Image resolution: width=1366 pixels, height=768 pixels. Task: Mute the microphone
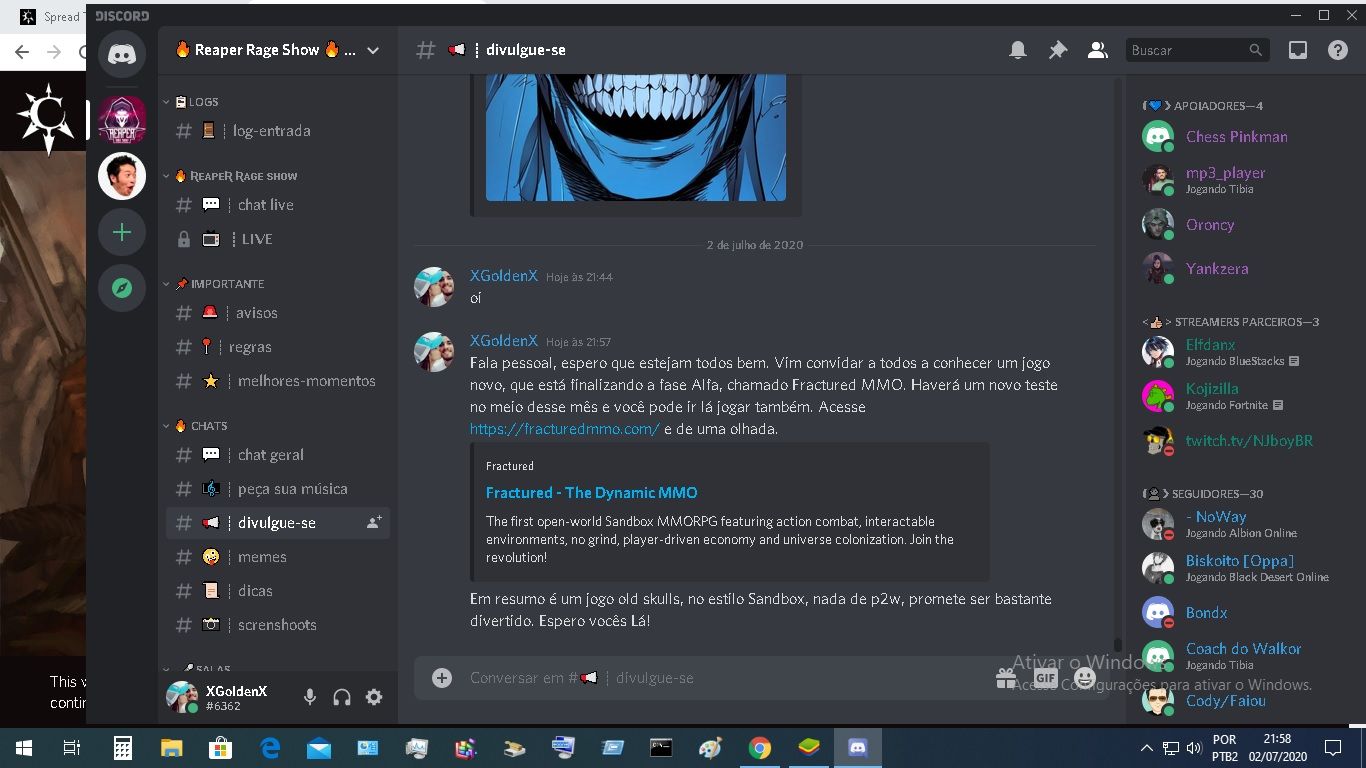pos(310,697)
